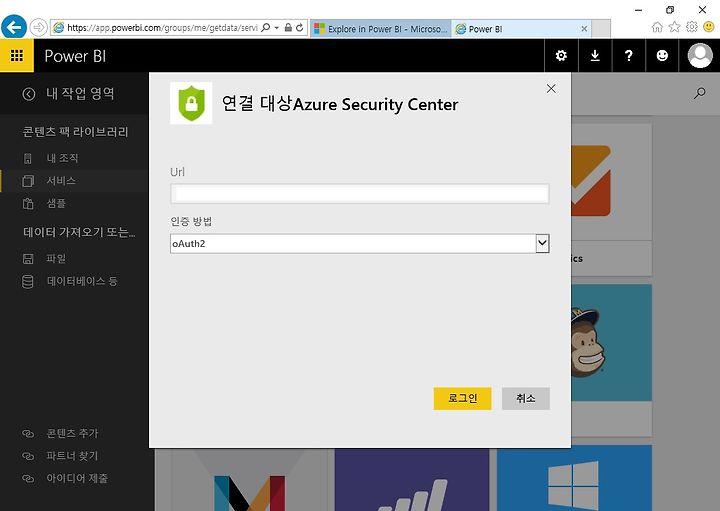Click inside the Url input field
720x511 pixels.
[360, 194]
